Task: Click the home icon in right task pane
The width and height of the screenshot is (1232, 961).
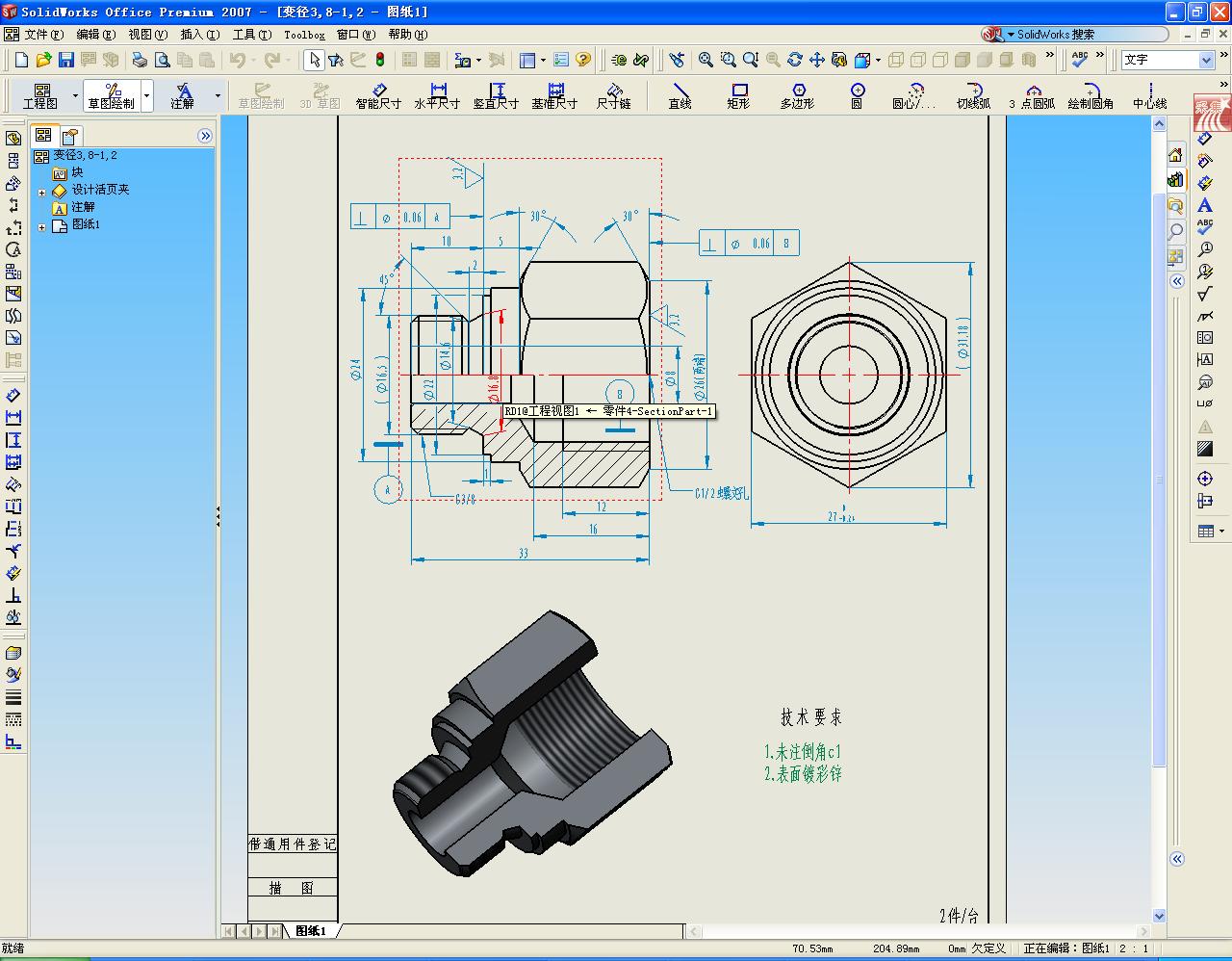Action: 1175,156
